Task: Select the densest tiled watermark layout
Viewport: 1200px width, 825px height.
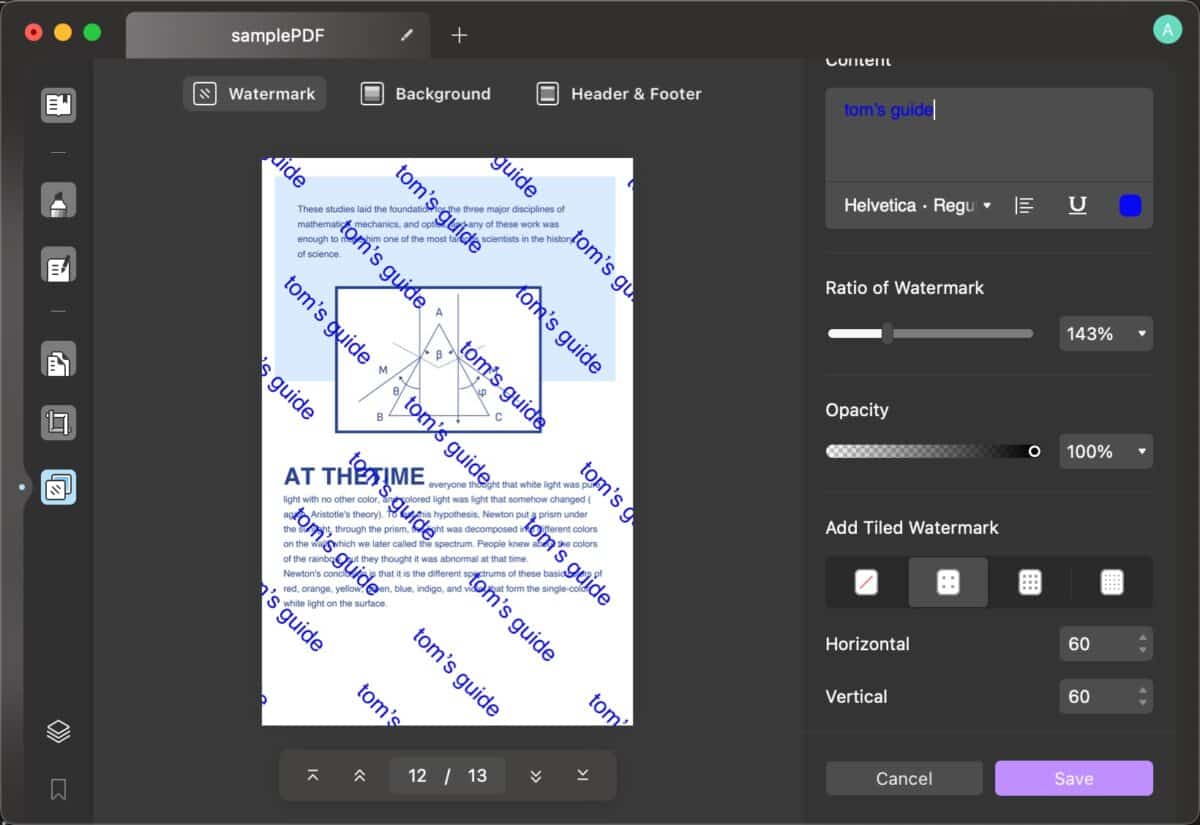Action: point(1112,582)
